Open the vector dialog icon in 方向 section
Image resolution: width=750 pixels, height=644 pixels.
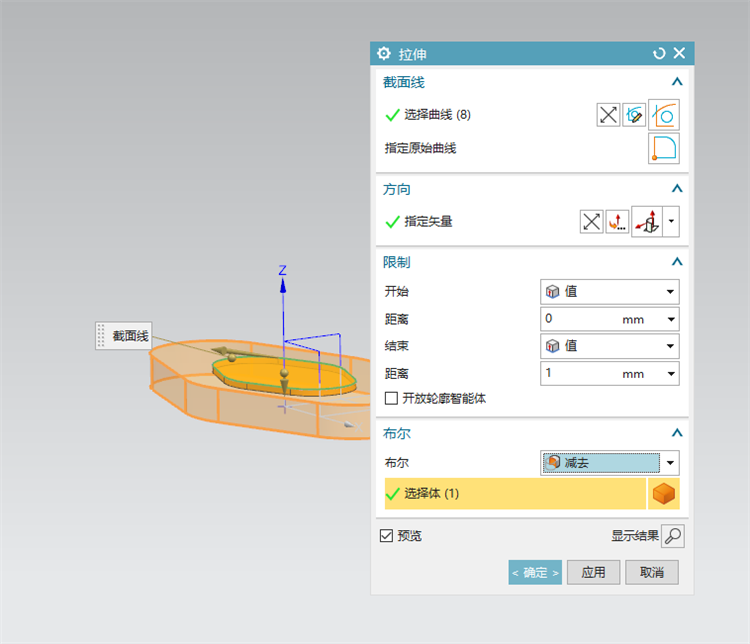click(618, 222)
